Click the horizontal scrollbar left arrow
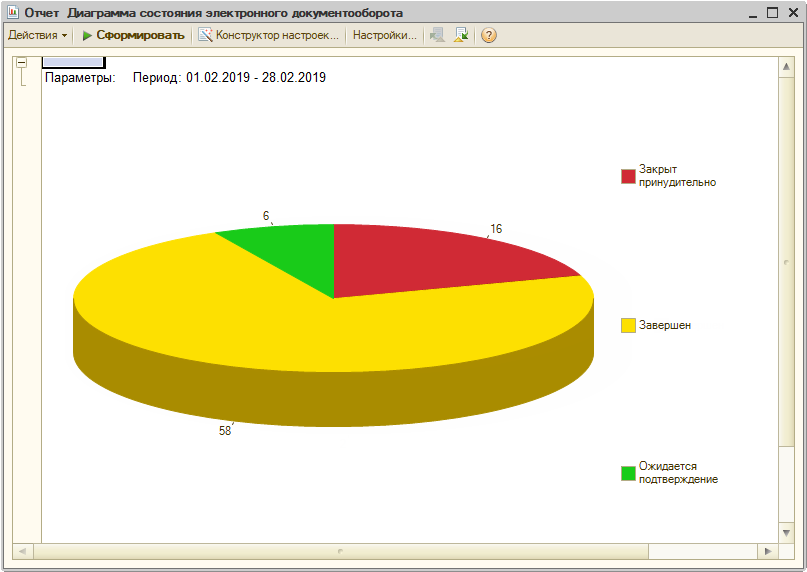The height and width of the screenshot is (572, 807). 22,551
